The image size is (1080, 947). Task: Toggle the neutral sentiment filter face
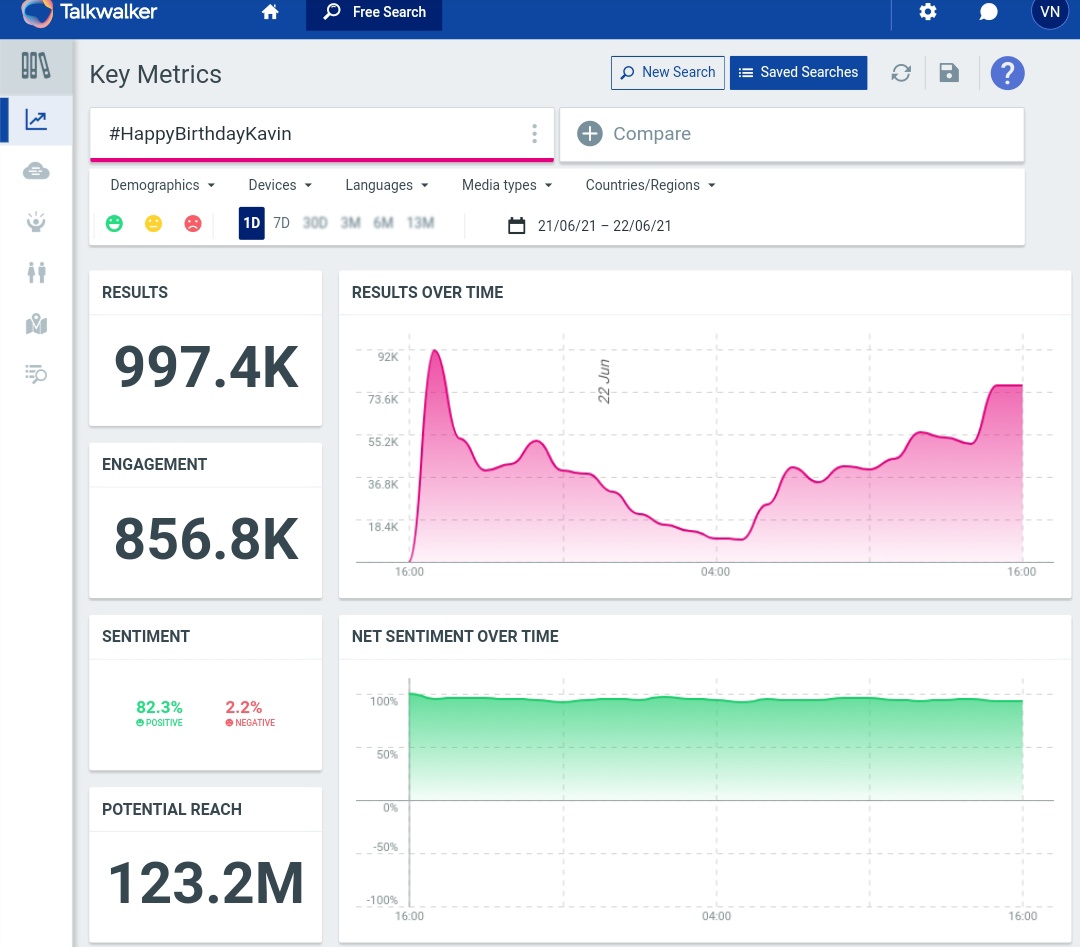pos(154,223)
